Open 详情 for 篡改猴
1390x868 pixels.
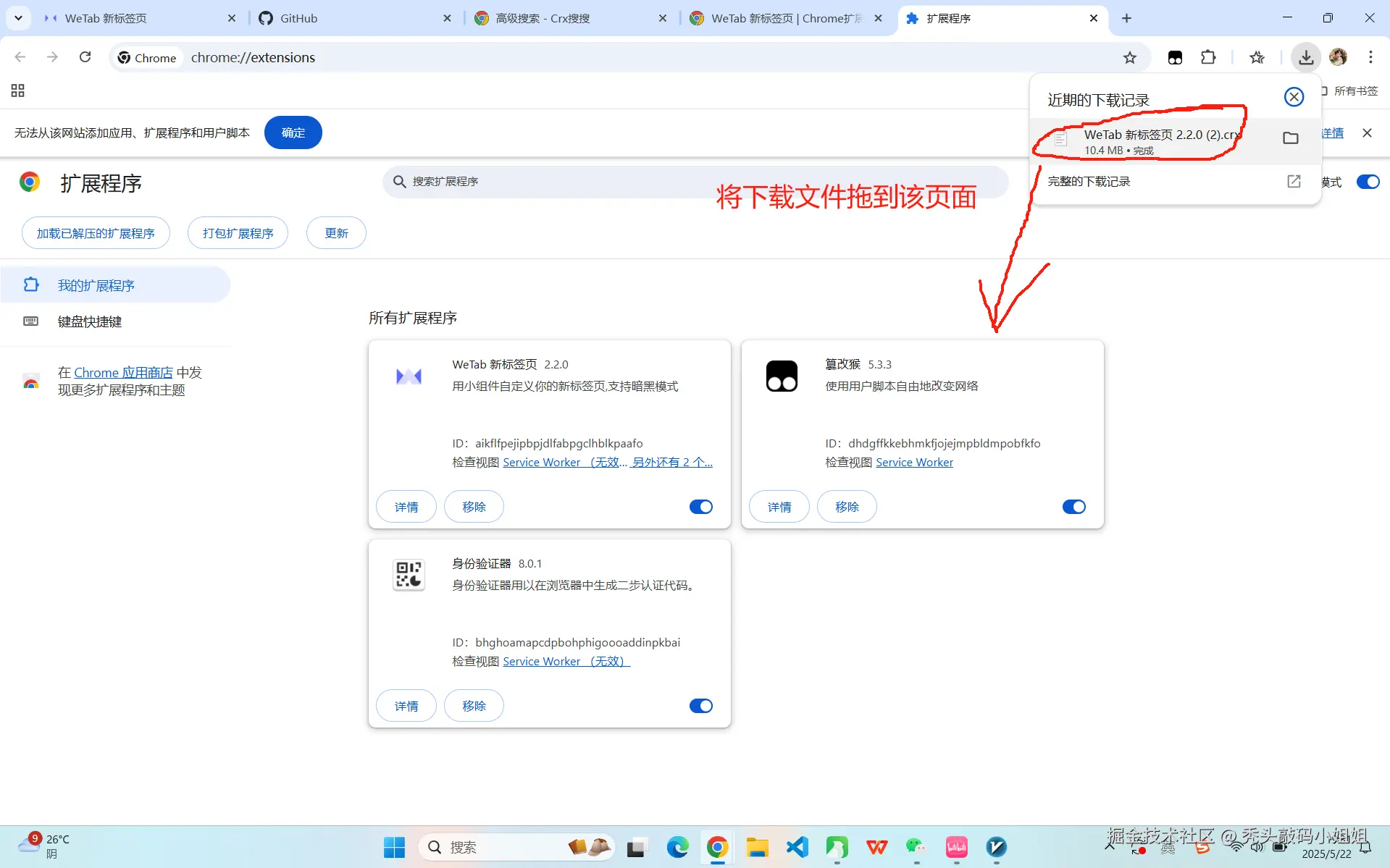pos(779,507)
